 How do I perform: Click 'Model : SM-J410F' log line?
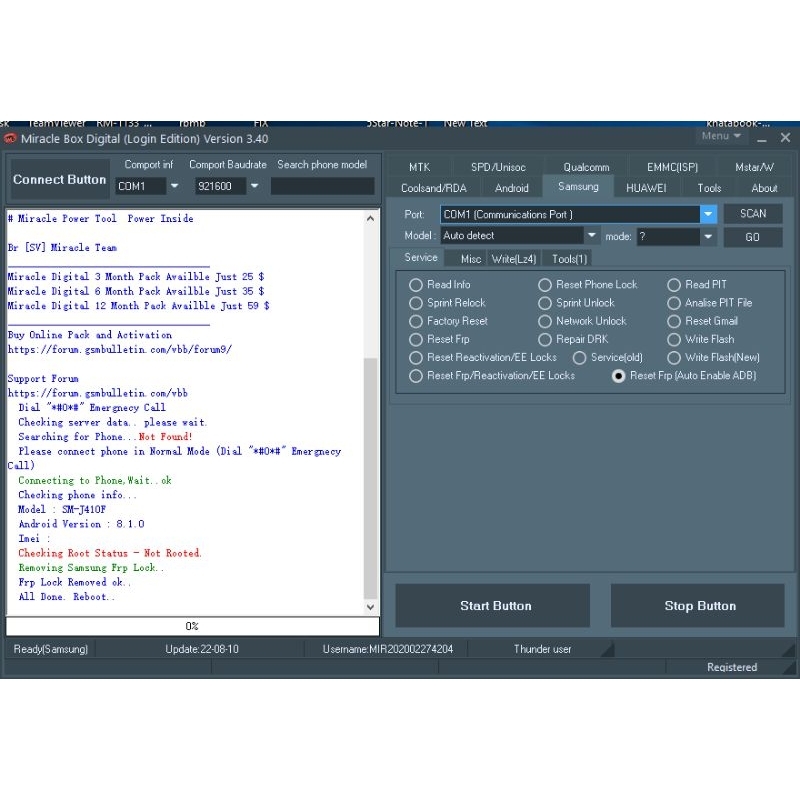click(x=62, y=509)
